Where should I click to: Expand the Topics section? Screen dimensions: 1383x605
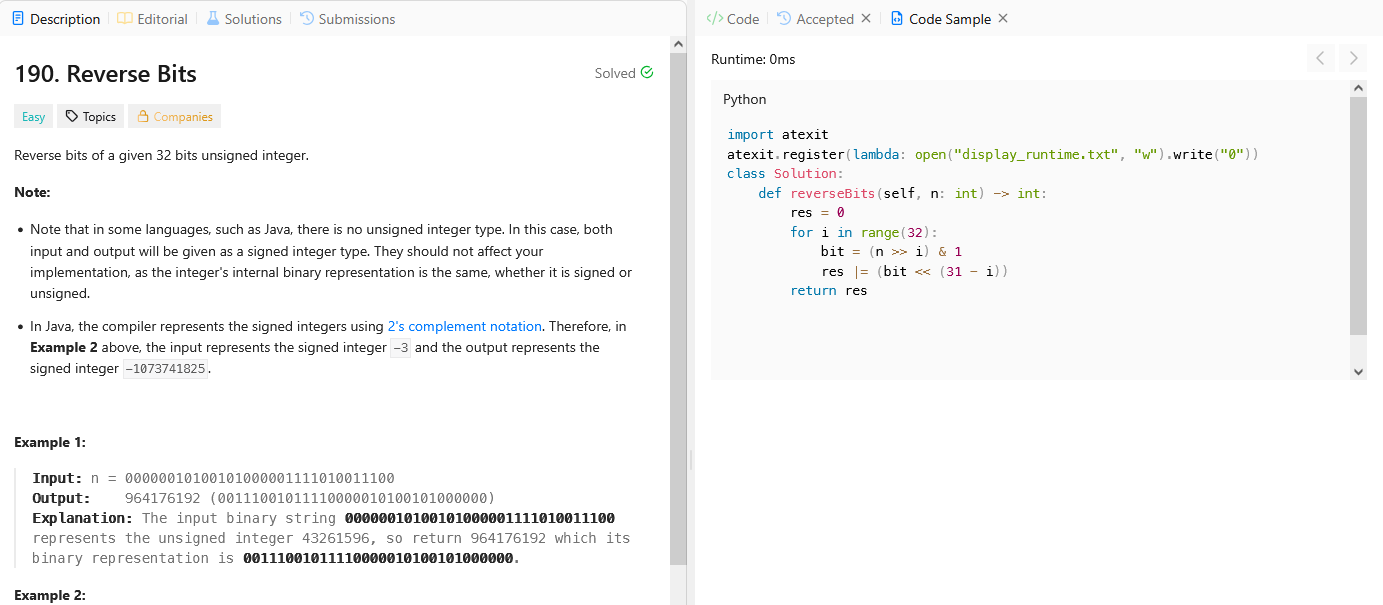coord(91,117)
